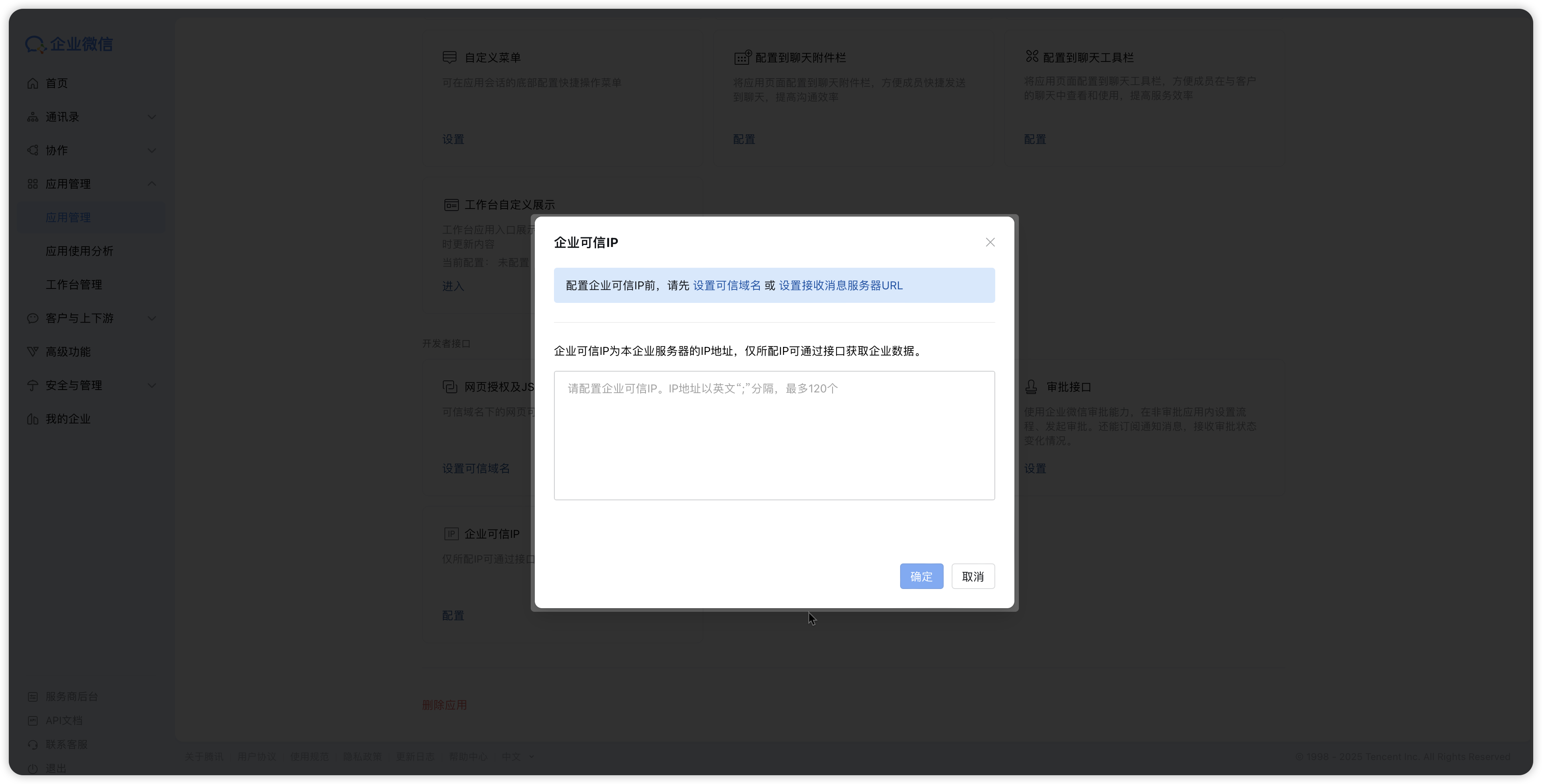Image resolution: width=1542 pixels, height=784 pixels.
Task: Collapse the 应用管理 sidebar section
Action: click(x=151, y=184)
